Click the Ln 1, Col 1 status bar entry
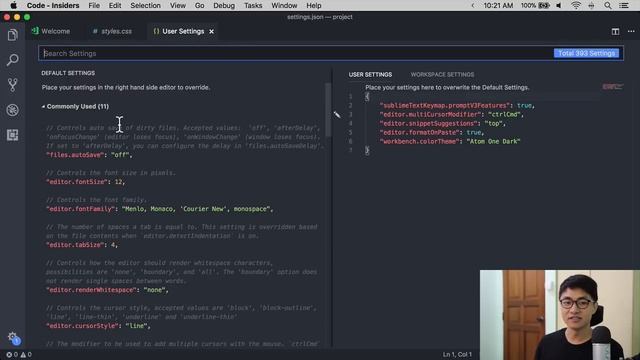 pos(457,355)
